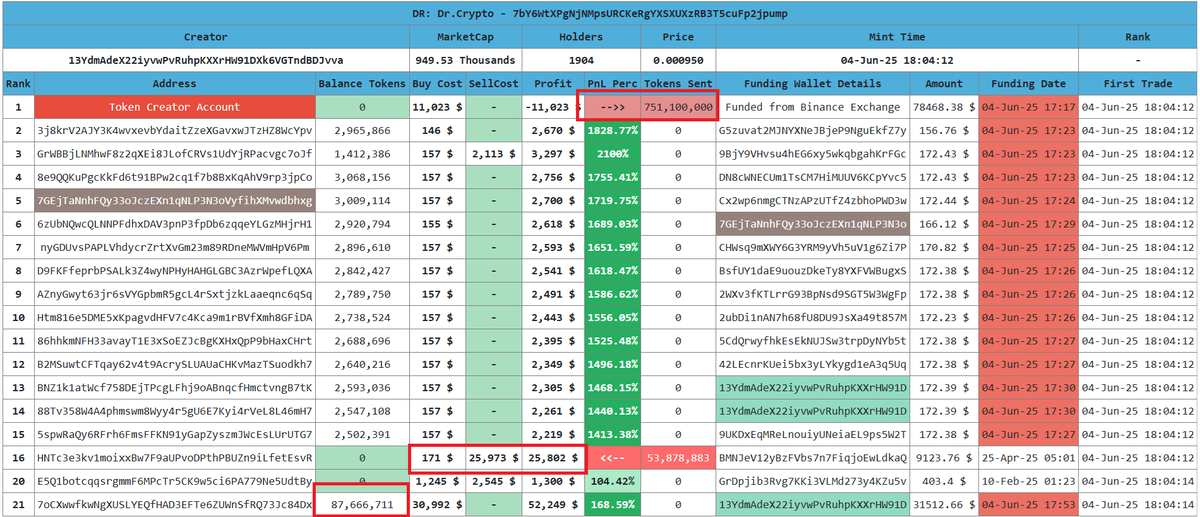Viewport: 1200px width, 517px height.
Task: Click the funding amount 31512.66 $
Action: click(943, 505)
